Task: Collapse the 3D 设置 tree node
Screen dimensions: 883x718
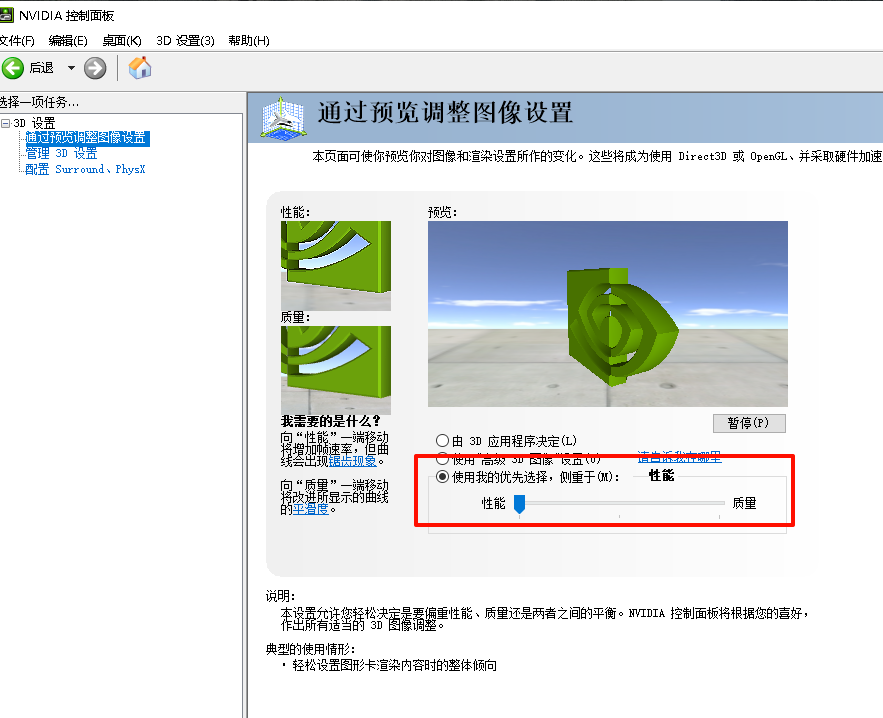Action: tap(5, 123)
